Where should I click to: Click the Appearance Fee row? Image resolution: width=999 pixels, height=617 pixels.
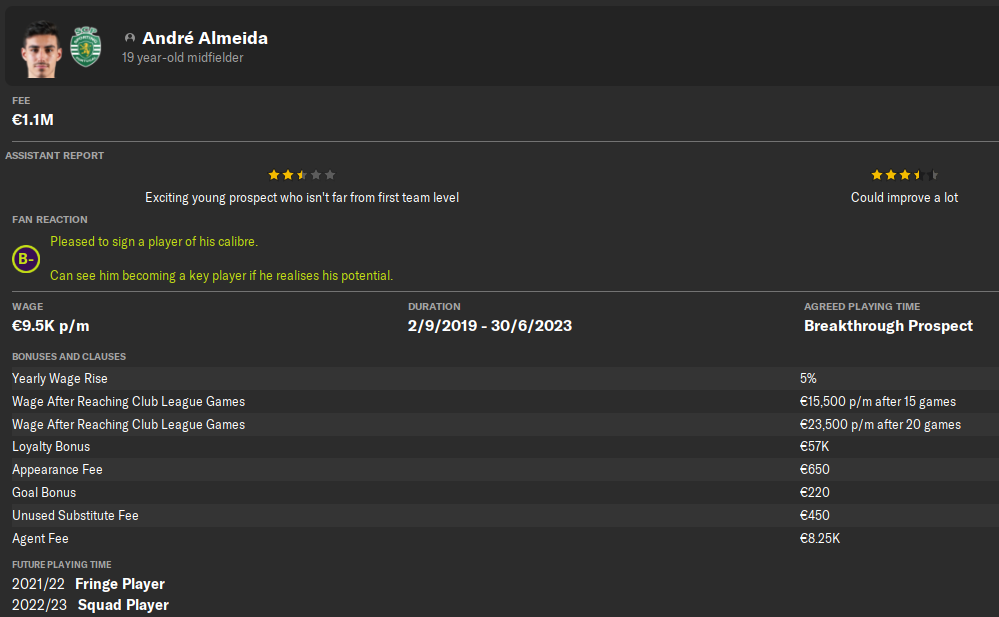pos(500,470)
